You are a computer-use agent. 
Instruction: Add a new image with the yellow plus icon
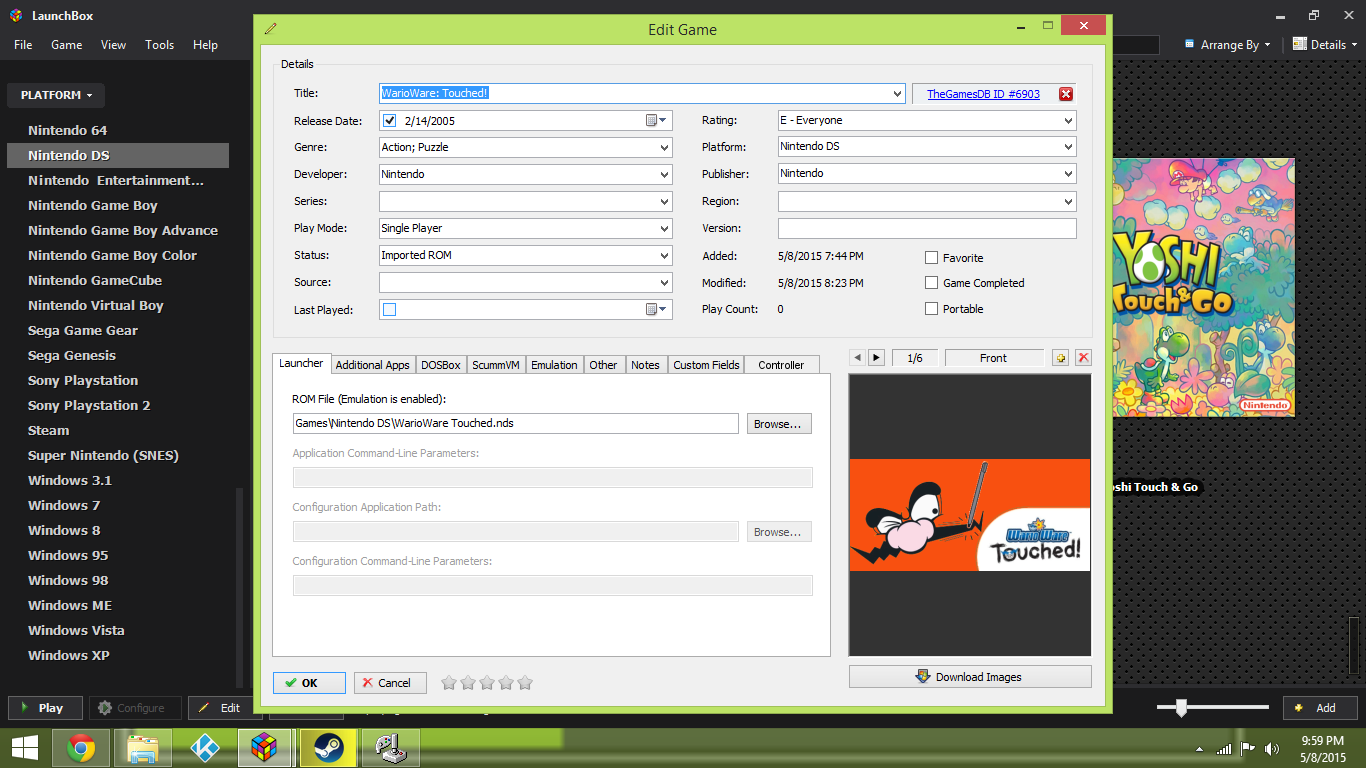point(1060,357)
